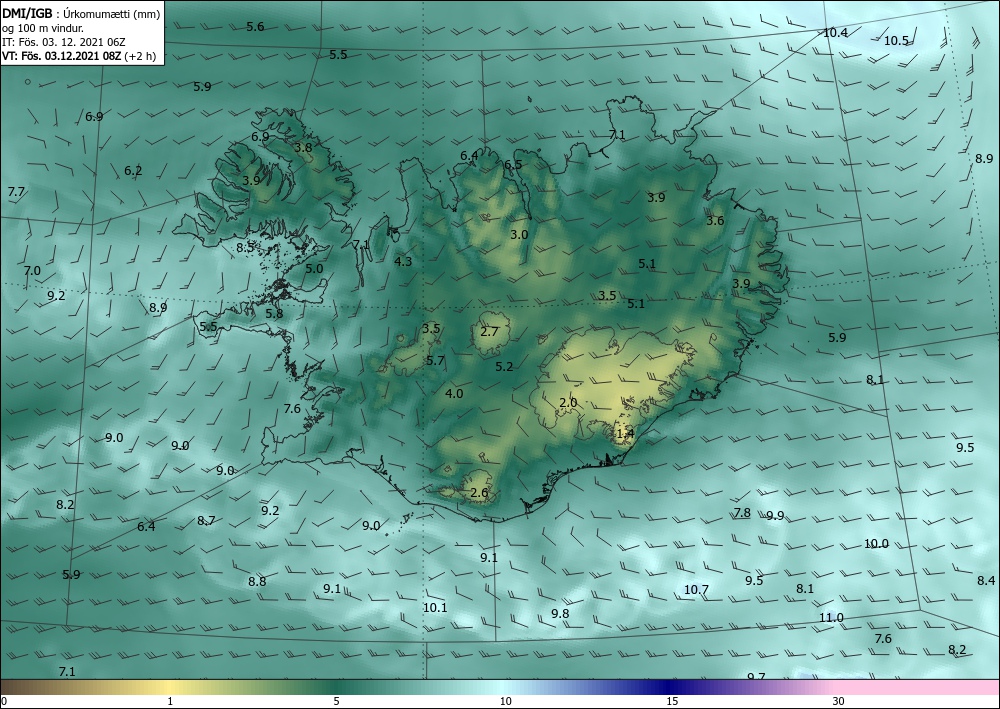Click the map value 6.2
Screen dimensions: 1000x709
tap(133, 171)
